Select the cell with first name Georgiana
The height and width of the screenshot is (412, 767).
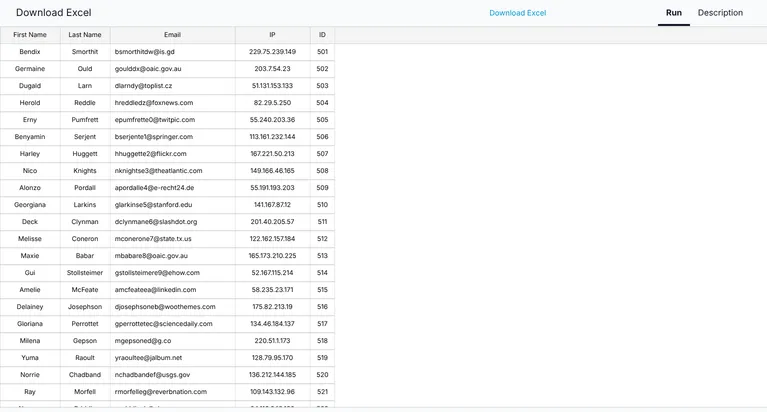click(x=30, y=205)
